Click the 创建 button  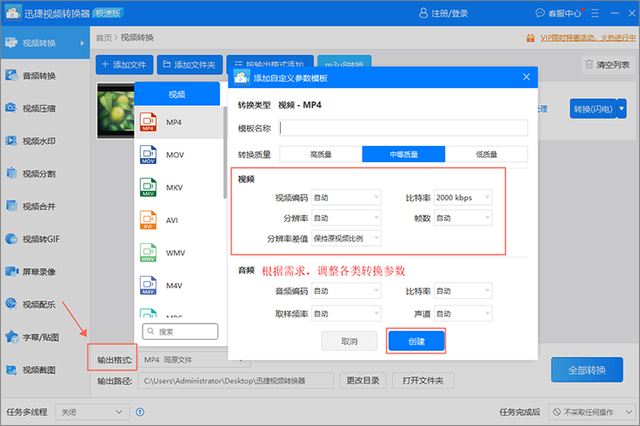point(416,341)
